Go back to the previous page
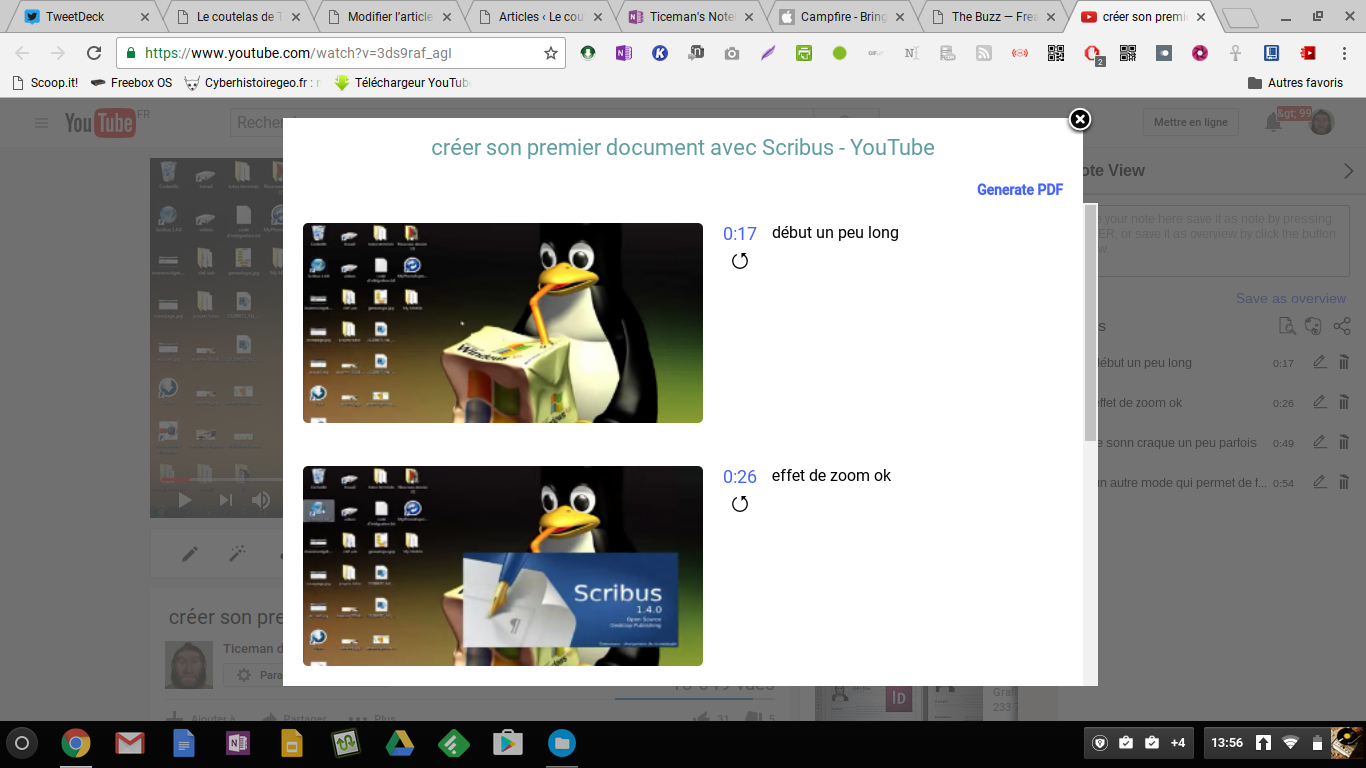 click(x=22, y=53)
